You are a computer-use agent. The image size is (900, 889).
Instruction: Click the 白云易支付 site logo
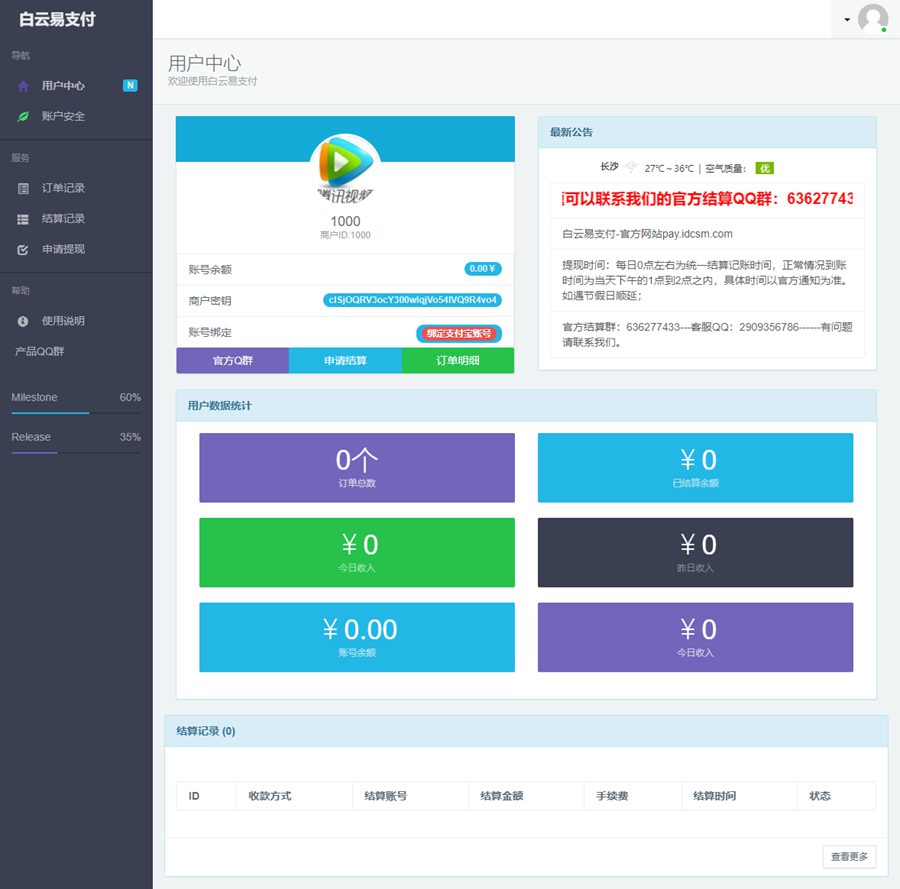coord(57,20)
